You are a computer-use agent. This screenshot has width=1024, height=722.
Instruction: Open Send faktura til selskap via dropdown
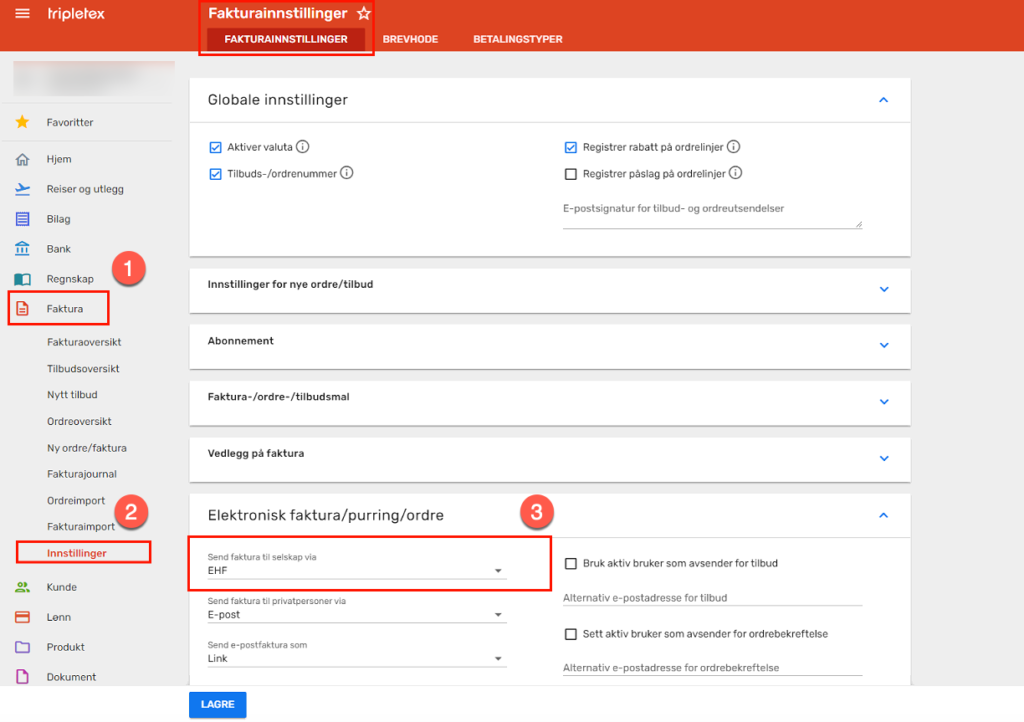click(x=356, y=571)
